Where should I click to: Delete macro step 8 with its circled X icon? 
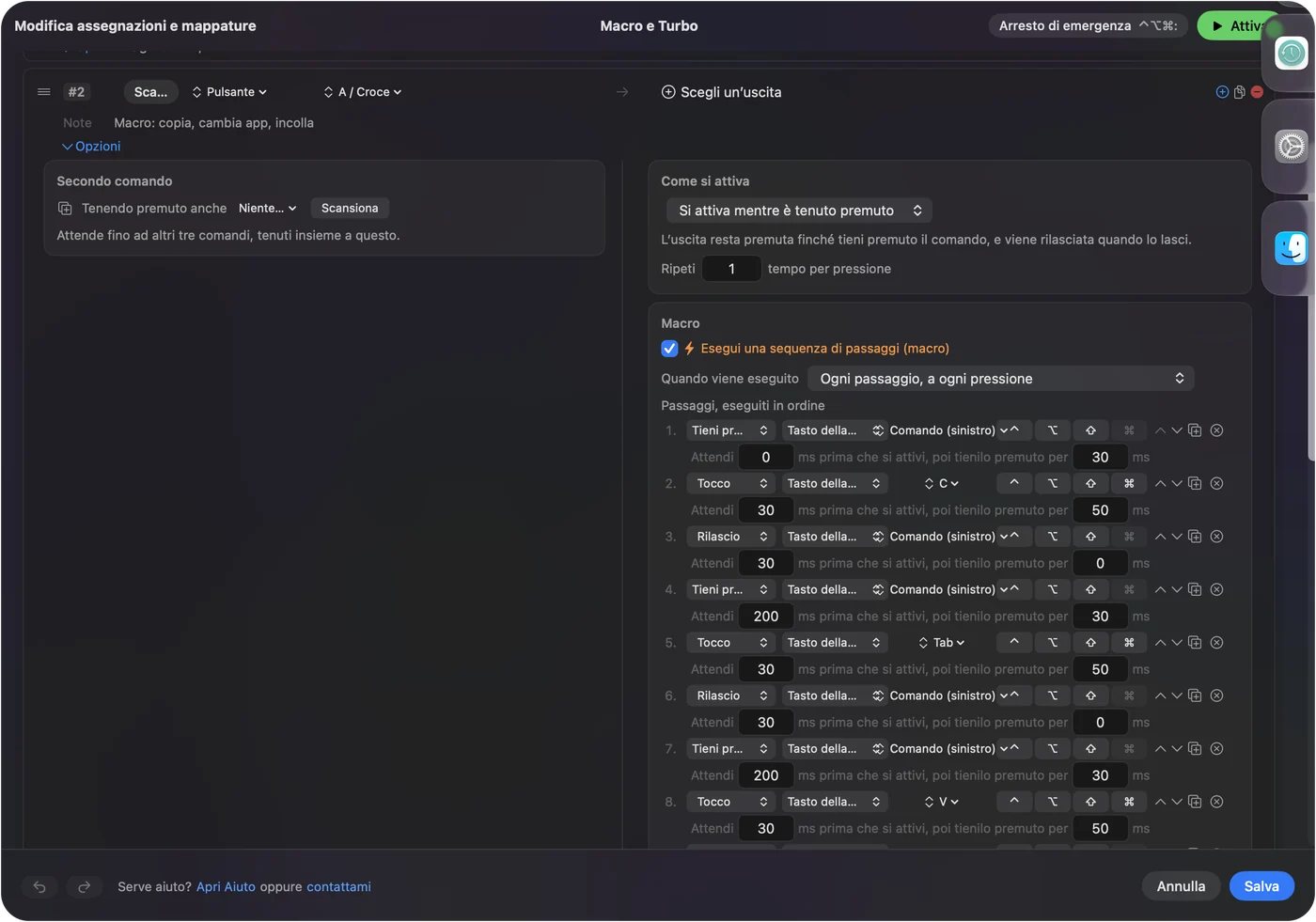(1216, 803)
